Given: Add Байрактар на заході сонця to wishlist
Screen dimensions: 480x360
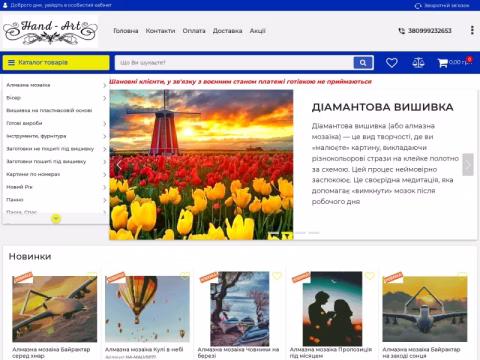Looking at the screenshot, I should point(462,276).
